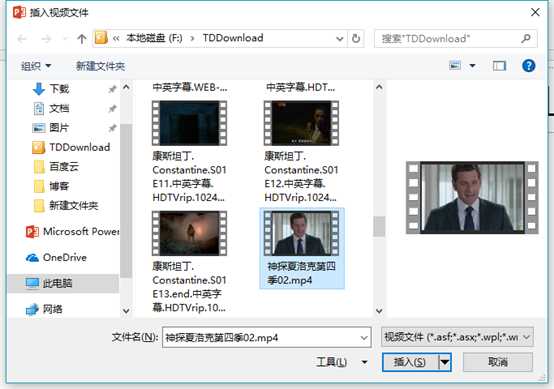Refresh the TDDownload folder listing

pos(356,38)
